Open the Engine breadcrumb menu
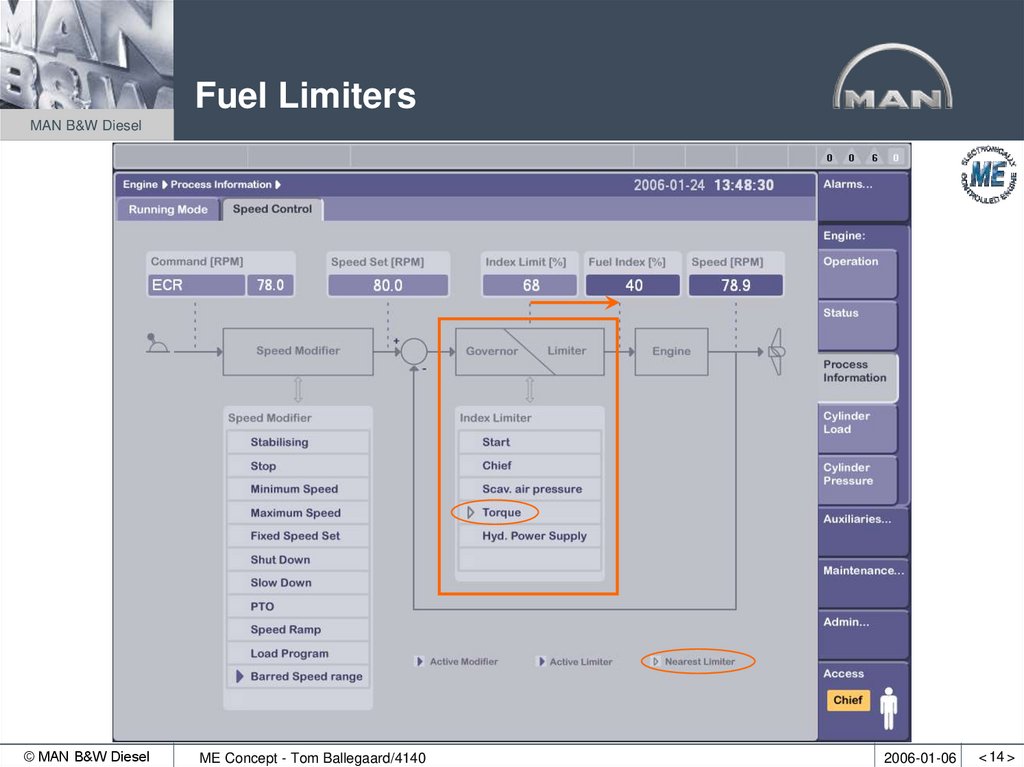1024x767 pixels. click(x=139, y=185)
